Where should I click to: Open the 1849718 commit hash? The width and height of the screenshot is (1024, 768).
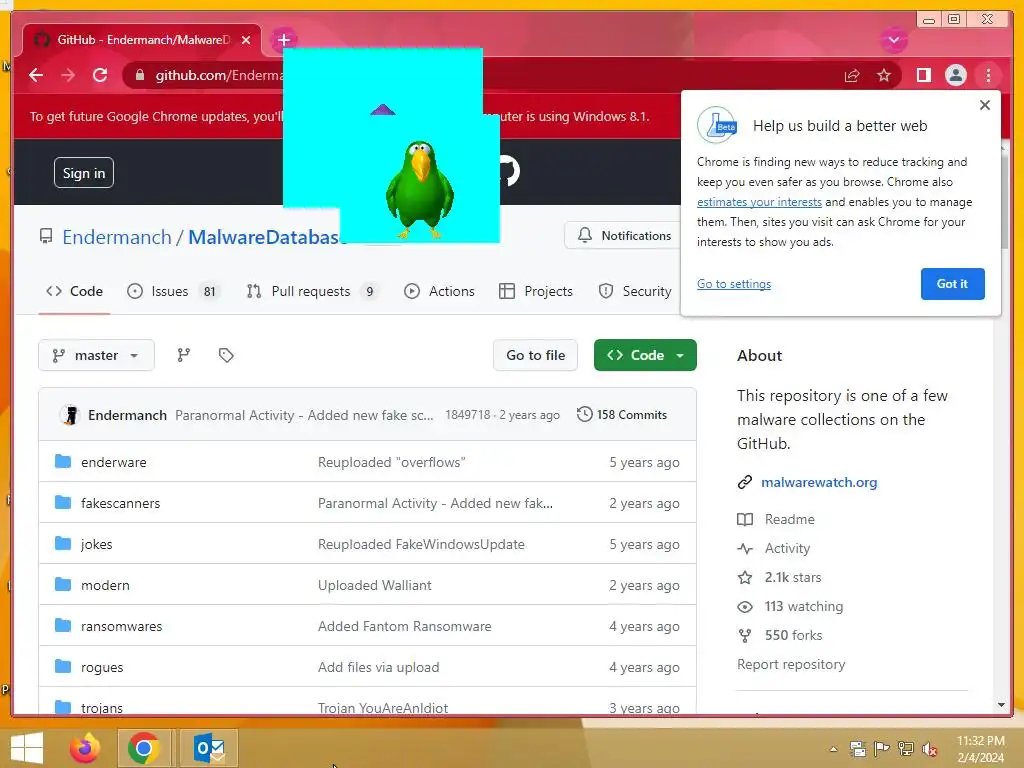pyautogui.click(x=468, y=415)
